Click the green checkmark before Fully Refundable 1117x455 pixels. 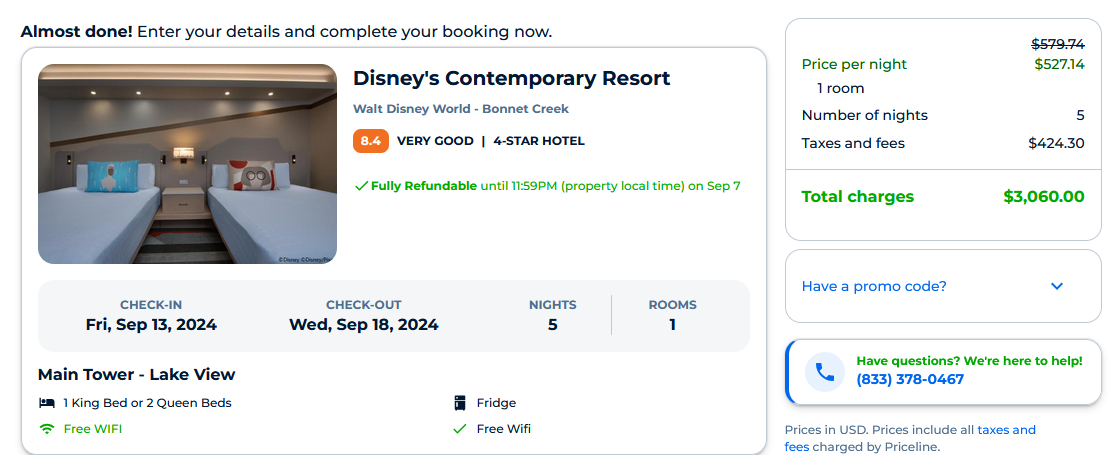tap(361, 185)
